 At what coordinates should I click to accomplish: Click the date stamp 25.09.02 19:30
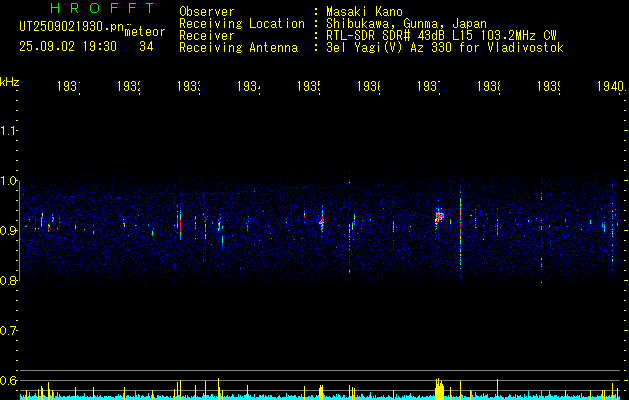point(68,47)
